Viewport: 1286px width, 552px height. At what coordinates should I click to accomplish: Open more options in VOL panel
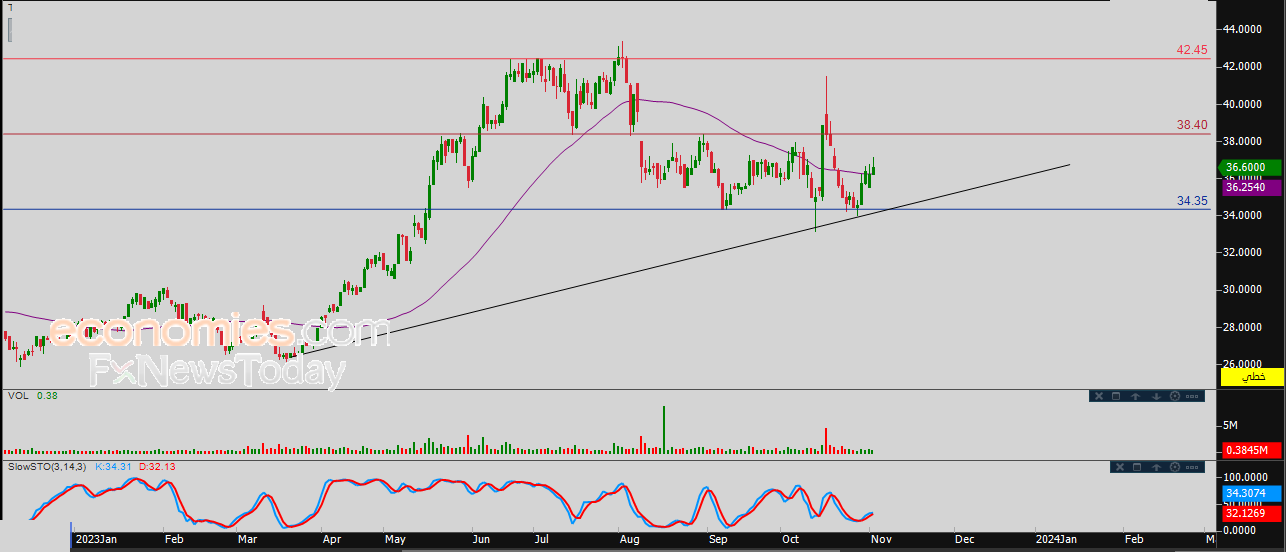(x=1192, y=396)
